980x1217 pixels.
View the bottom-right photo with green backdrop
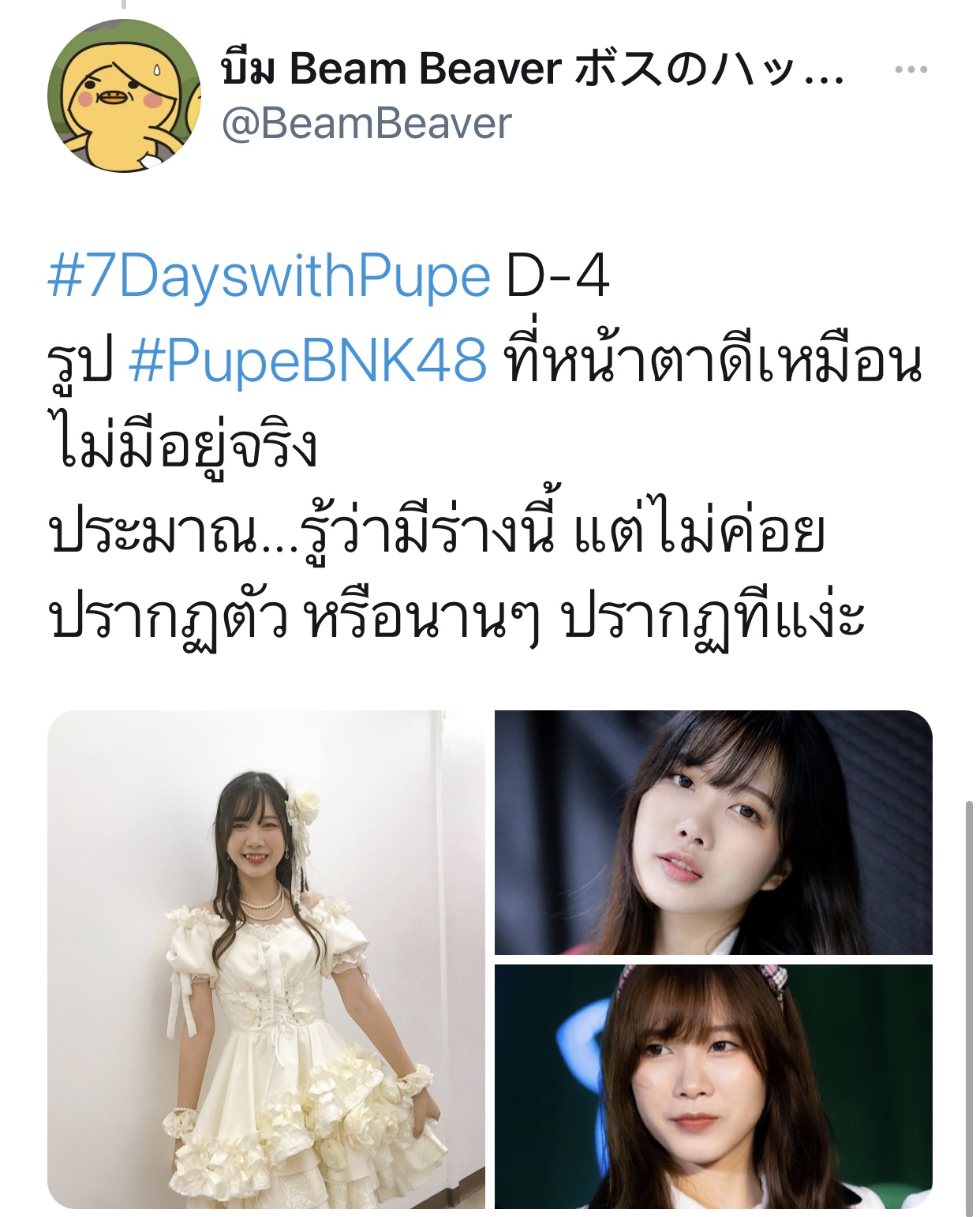tap(713, 1086)
